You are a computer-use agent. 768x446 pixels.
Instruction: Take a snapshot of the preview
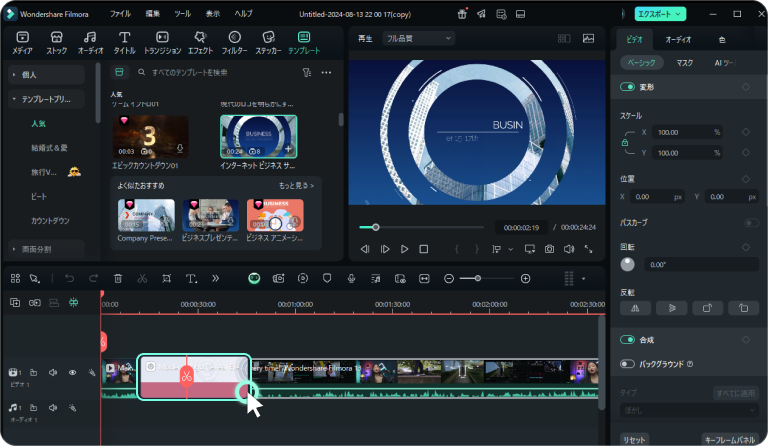pos(550,249)
